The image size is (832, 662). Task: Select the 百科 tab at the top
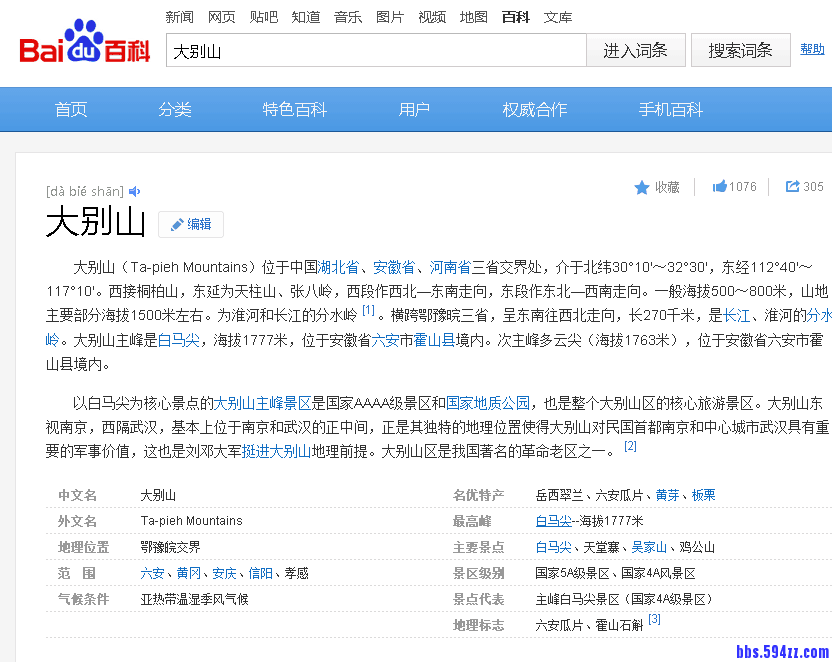point(514,17)
